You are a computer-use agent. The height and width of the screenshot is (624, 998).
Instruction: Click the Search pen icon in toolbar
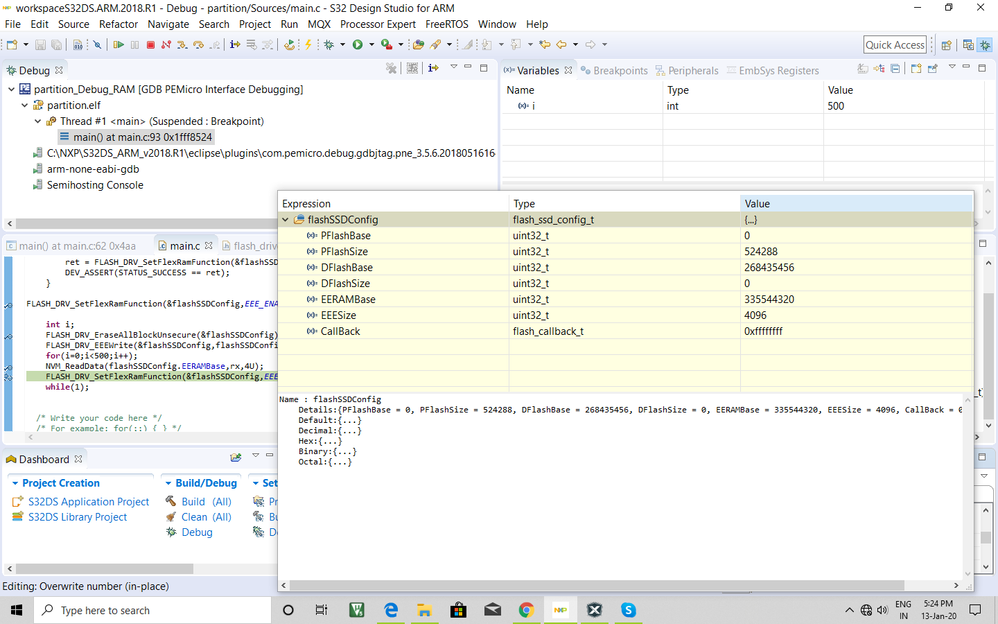point(435,45)
